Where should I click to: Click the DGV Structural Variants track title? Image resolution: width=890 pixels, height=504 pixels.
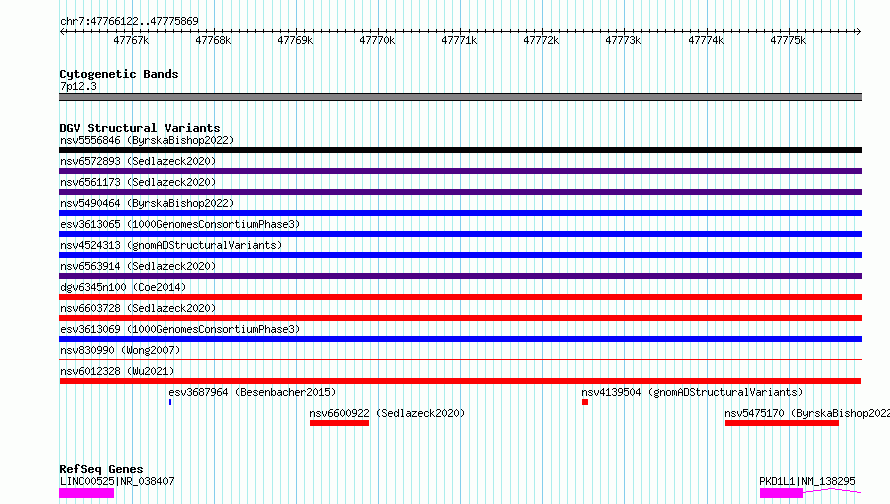[x=140, y=128]
